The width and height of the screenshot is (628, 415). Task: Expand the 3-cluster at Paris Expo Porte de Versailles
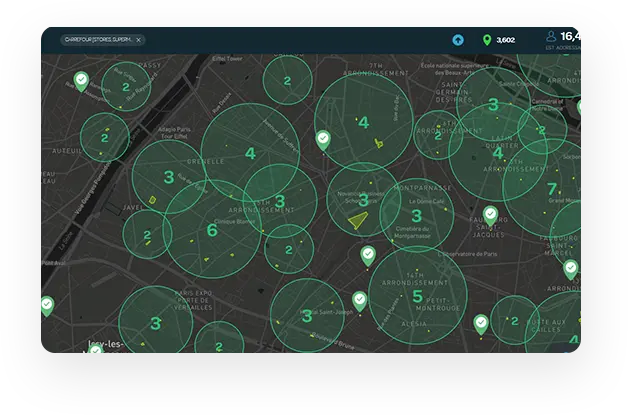[156, 323]
